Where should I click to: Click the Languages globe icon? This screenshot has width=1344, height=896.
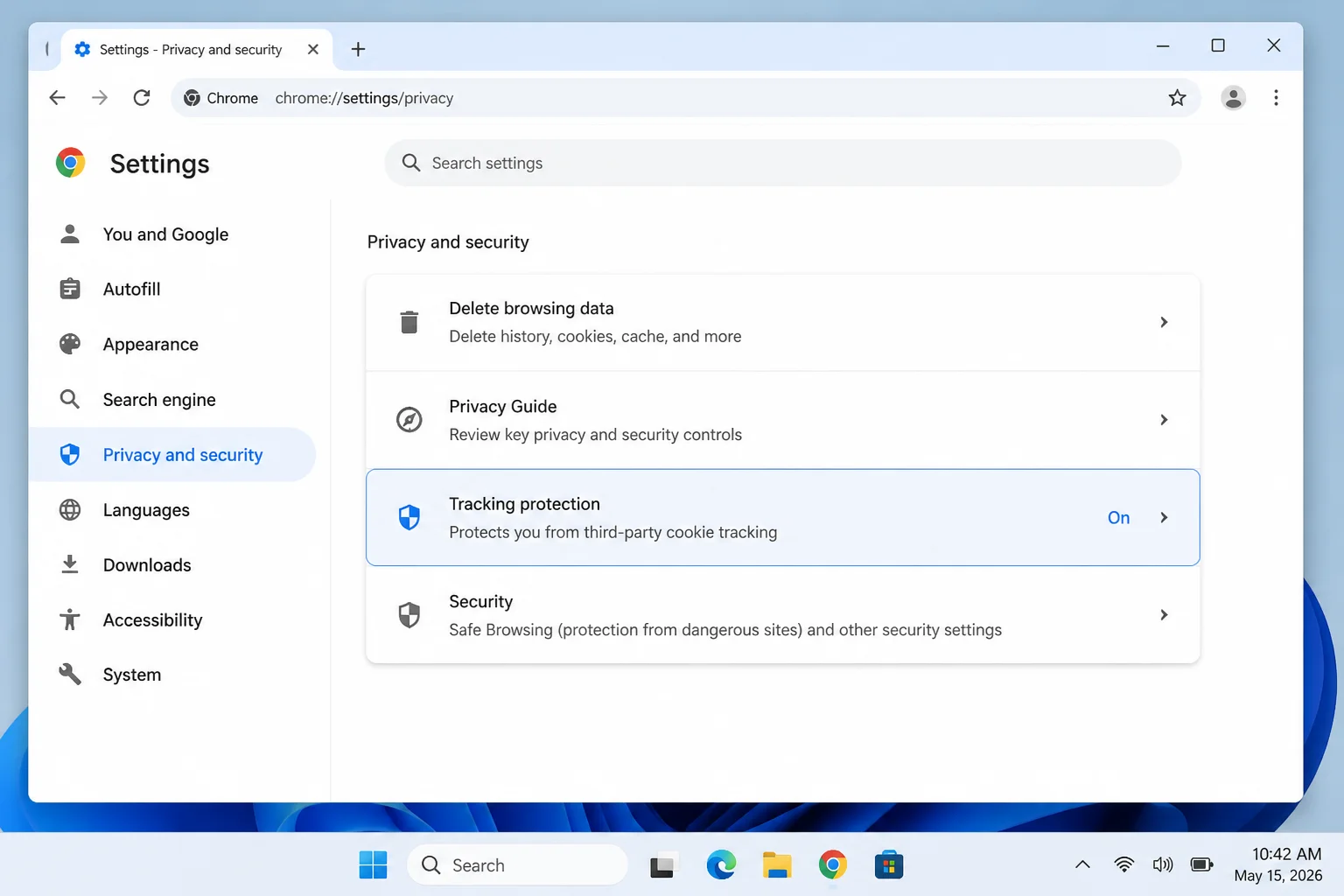70,509
